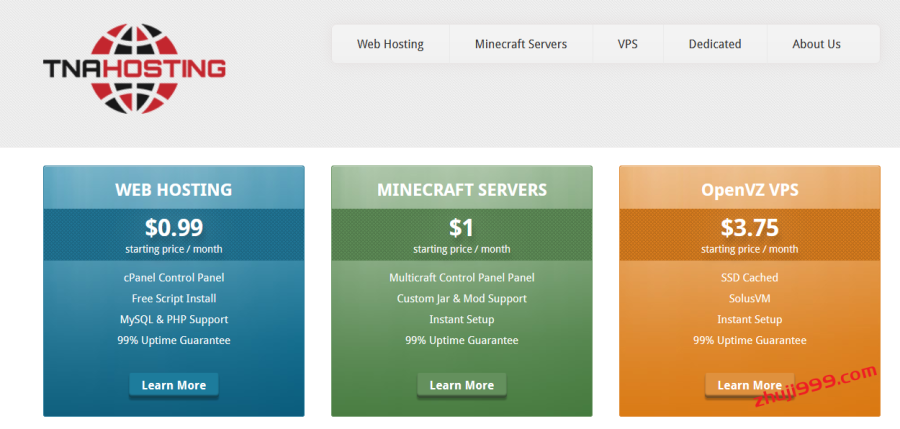Click the $1 price

(x=461, y=228)
